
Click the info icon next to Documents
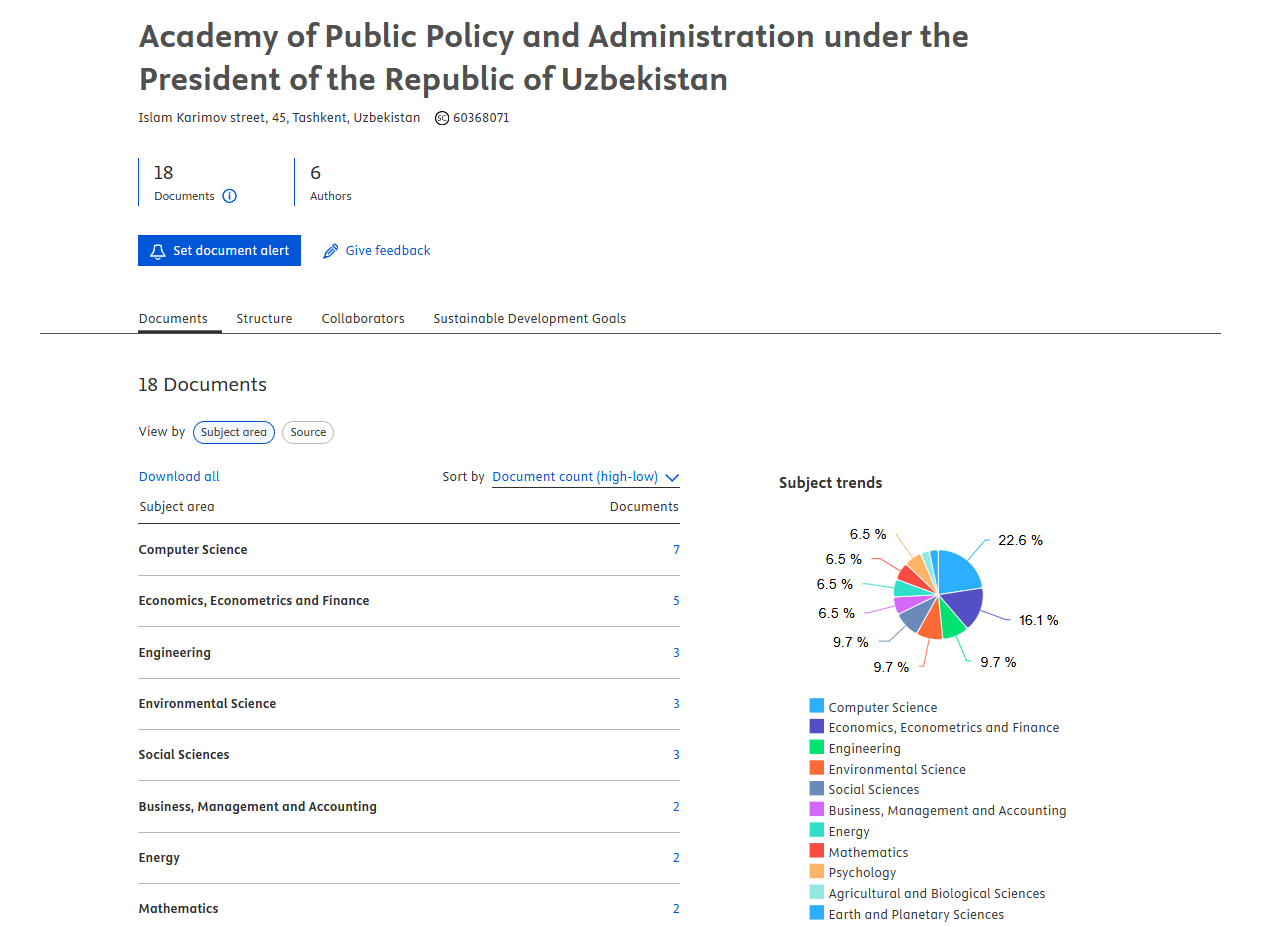click(x=229, y=196)
